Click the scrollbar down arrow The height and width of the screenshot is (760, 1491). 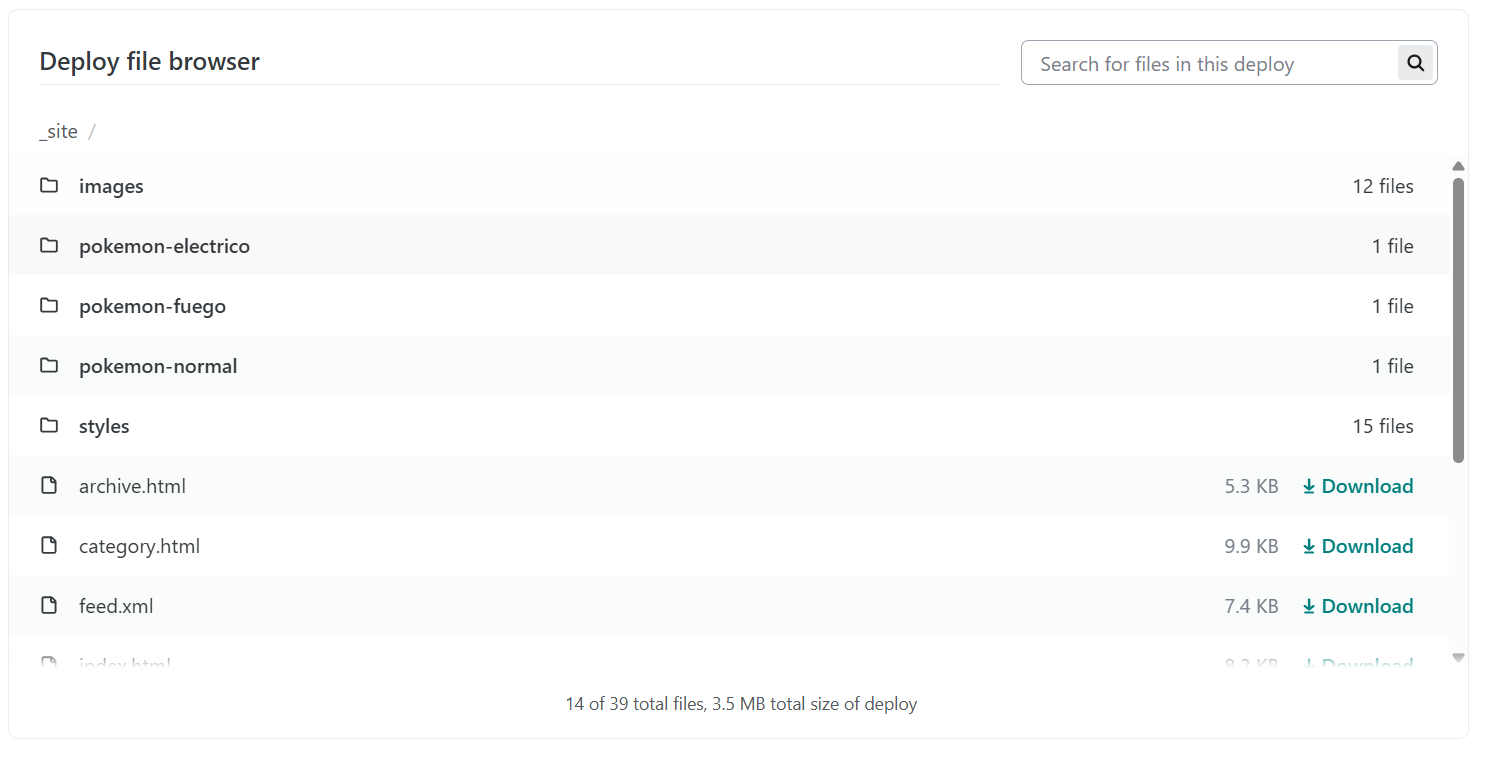[1458, 657]
